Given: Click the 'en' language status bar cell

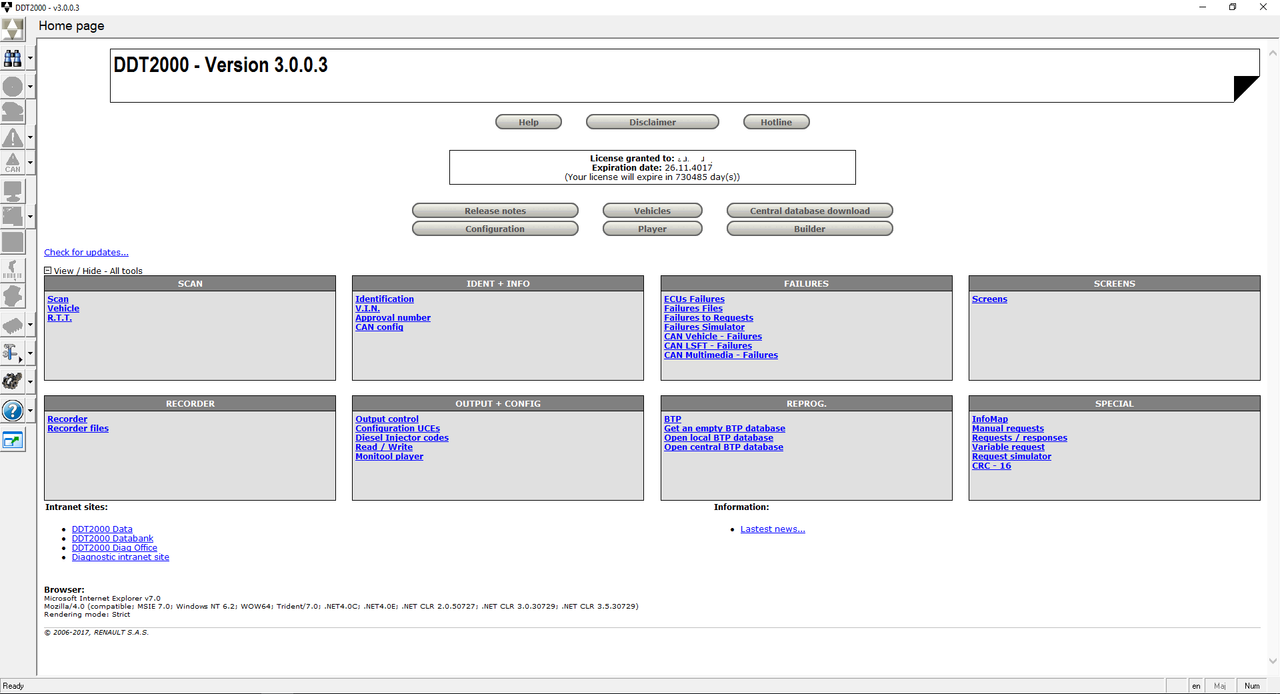Looking at the screenshot, I should [1196, 686].
